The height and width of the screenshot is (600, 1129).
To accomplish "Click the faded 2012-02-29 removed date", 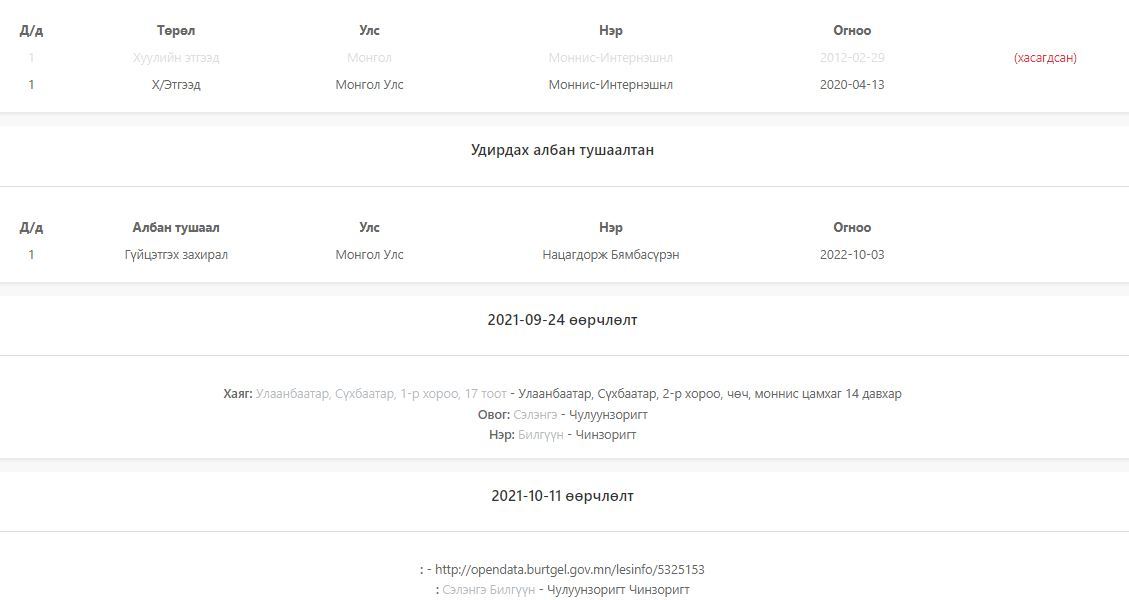I will [x=852, y=58].
